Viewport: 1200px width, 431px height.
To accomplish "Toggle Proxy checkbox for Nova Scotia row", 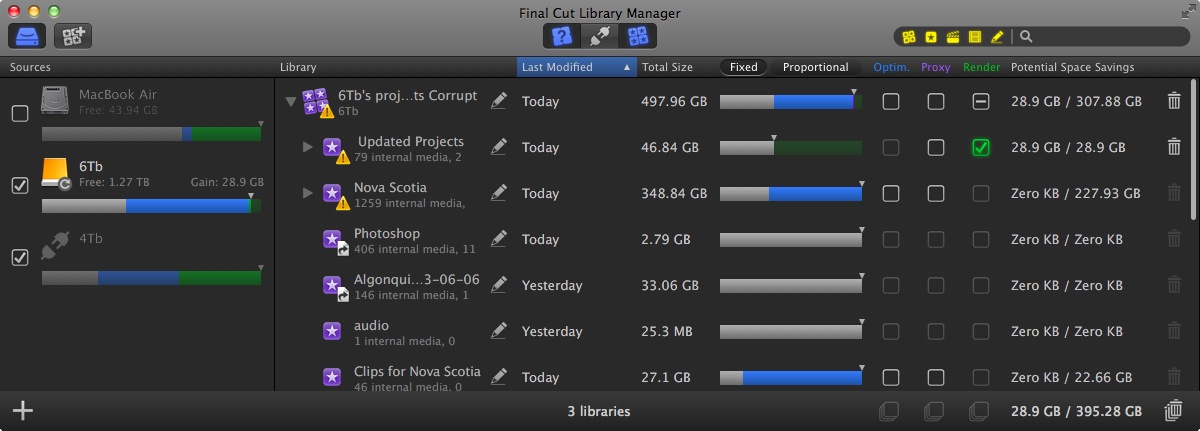I will click(x=935, y=193).
